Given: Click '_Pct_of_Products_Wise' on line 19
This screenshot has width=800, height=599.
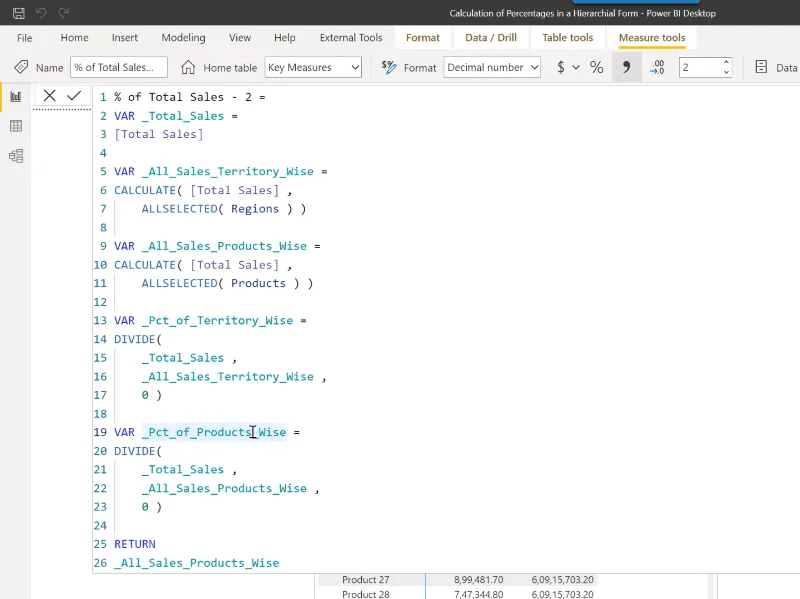Looking at the screenshot, I should tap(214, 432).
